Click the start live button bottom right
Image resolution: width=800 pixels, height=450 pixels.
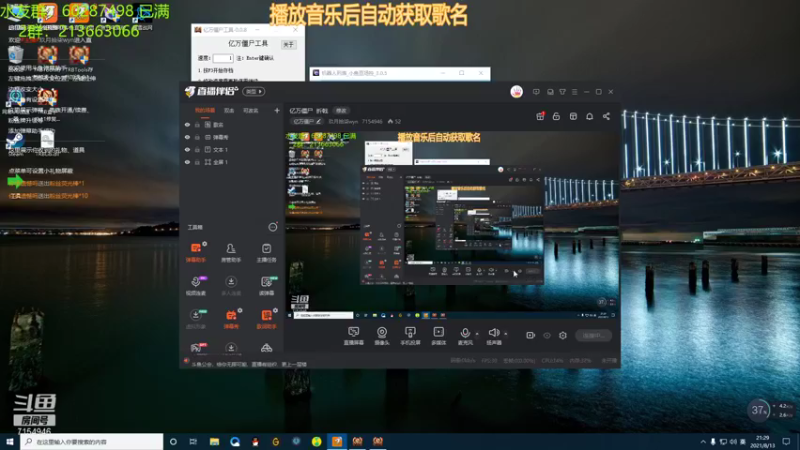pyautogui.click(x=593, y=335)
